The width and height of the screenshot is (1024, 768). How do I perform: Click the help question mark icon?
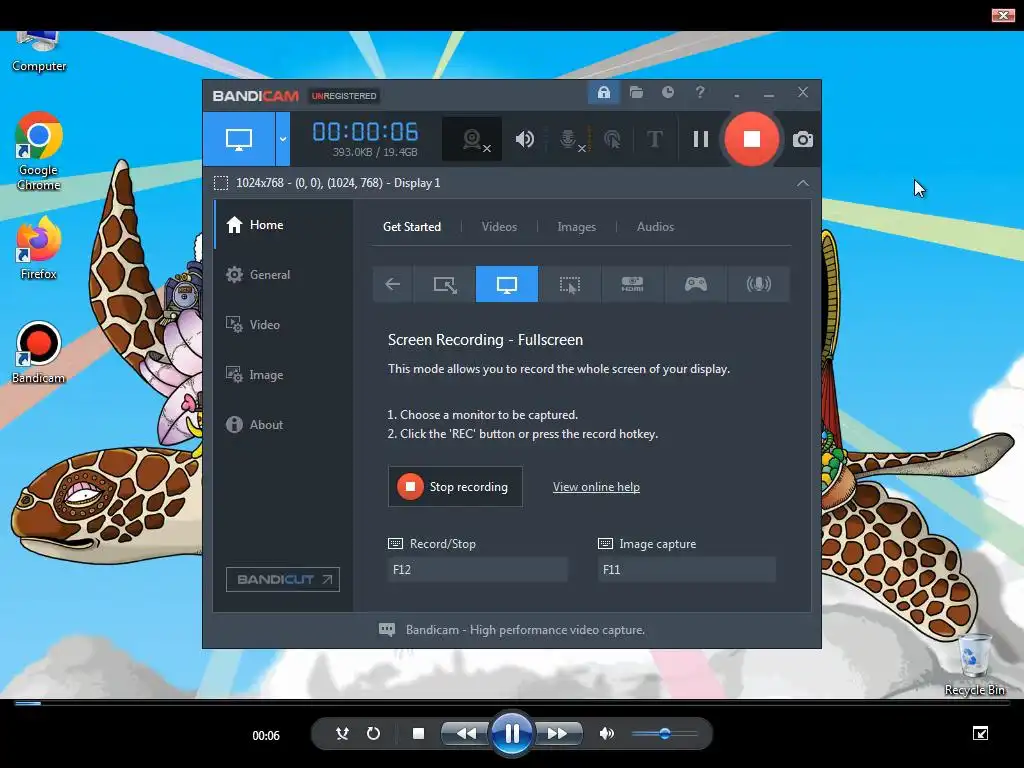[699, 92]
